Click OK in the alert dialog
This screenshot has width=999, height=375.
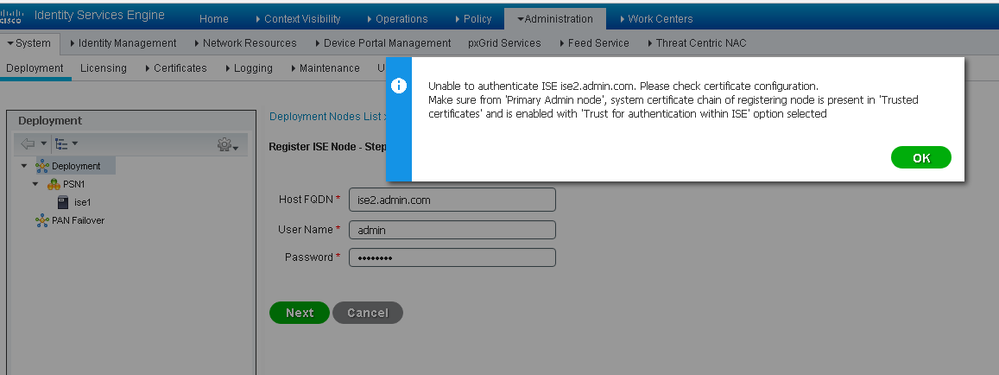921,158
